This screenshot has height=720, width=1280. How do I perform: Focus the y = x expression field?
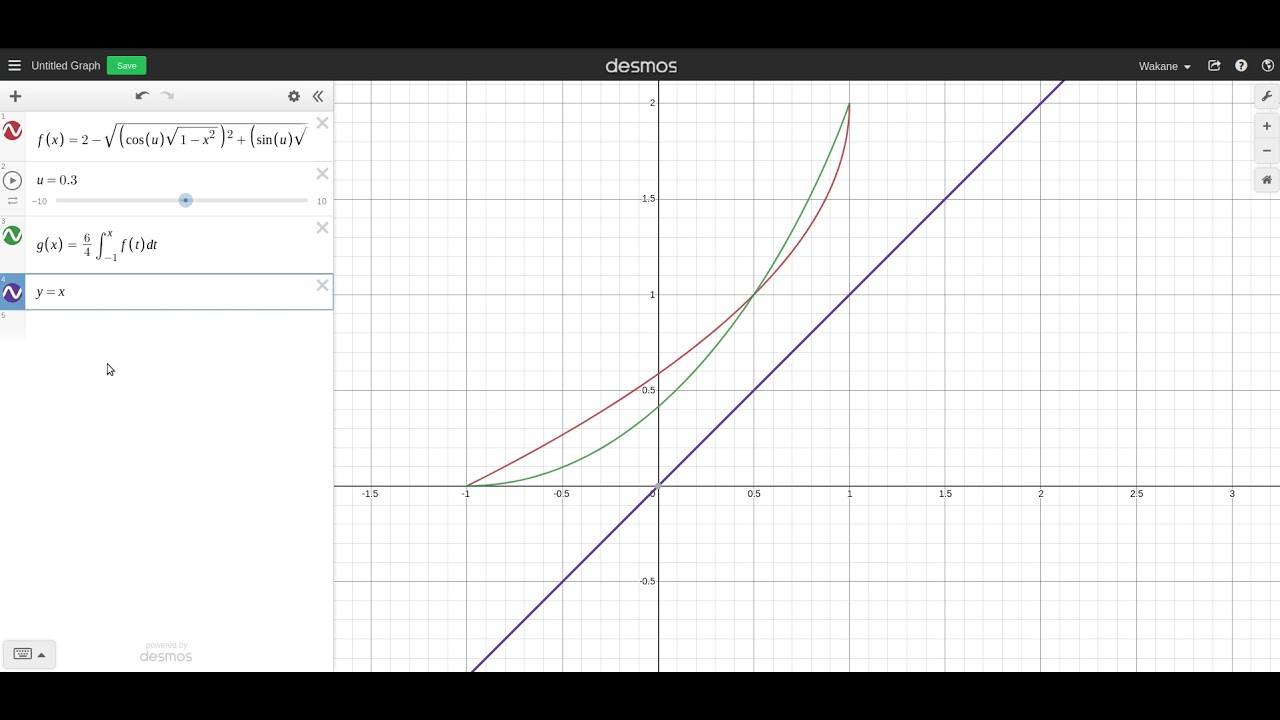point(170,292)
